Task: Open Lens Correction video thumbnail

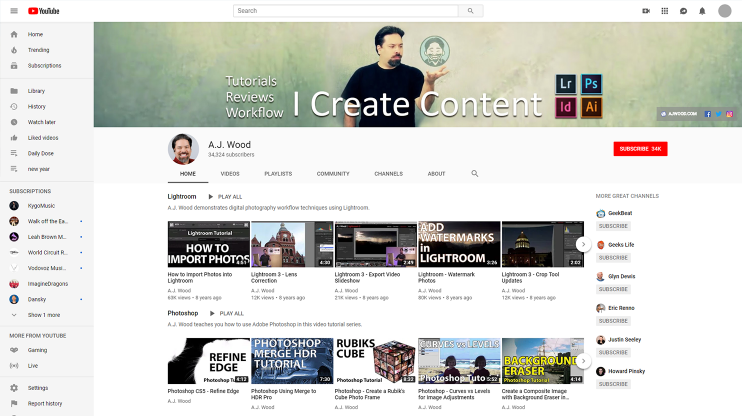Action: 292,244
